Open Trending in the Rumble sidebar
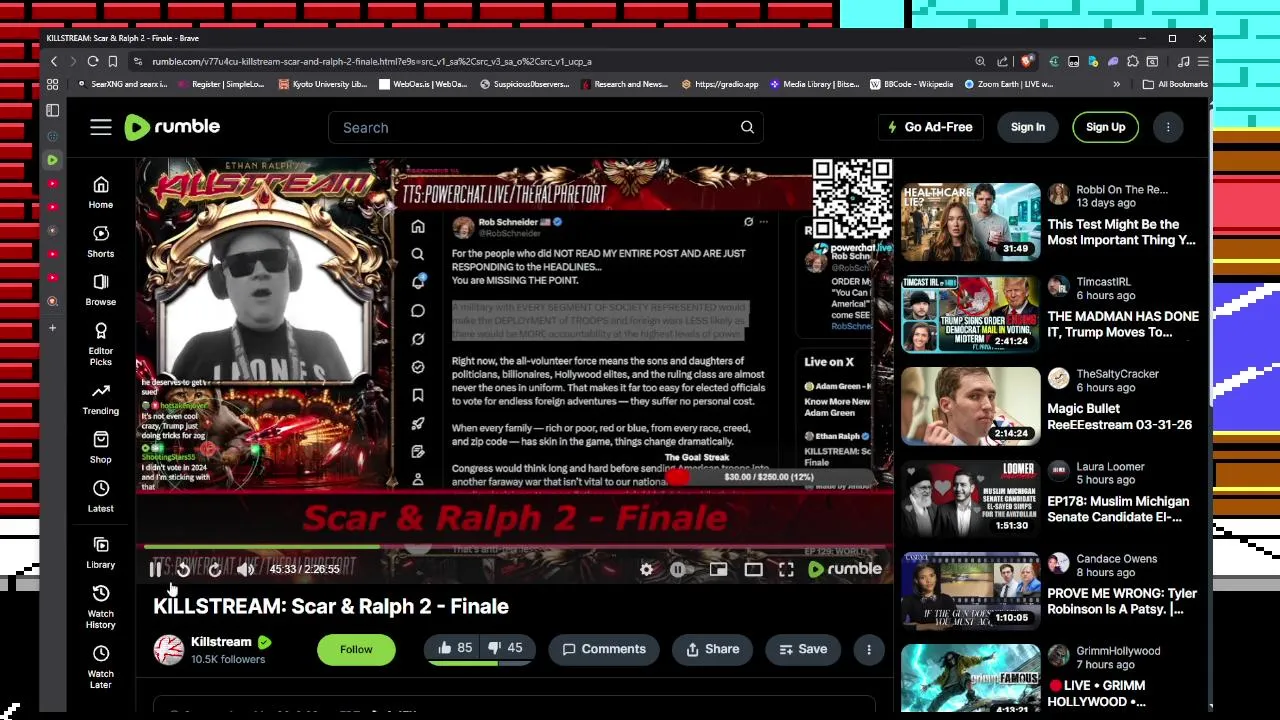 [100, 398]
